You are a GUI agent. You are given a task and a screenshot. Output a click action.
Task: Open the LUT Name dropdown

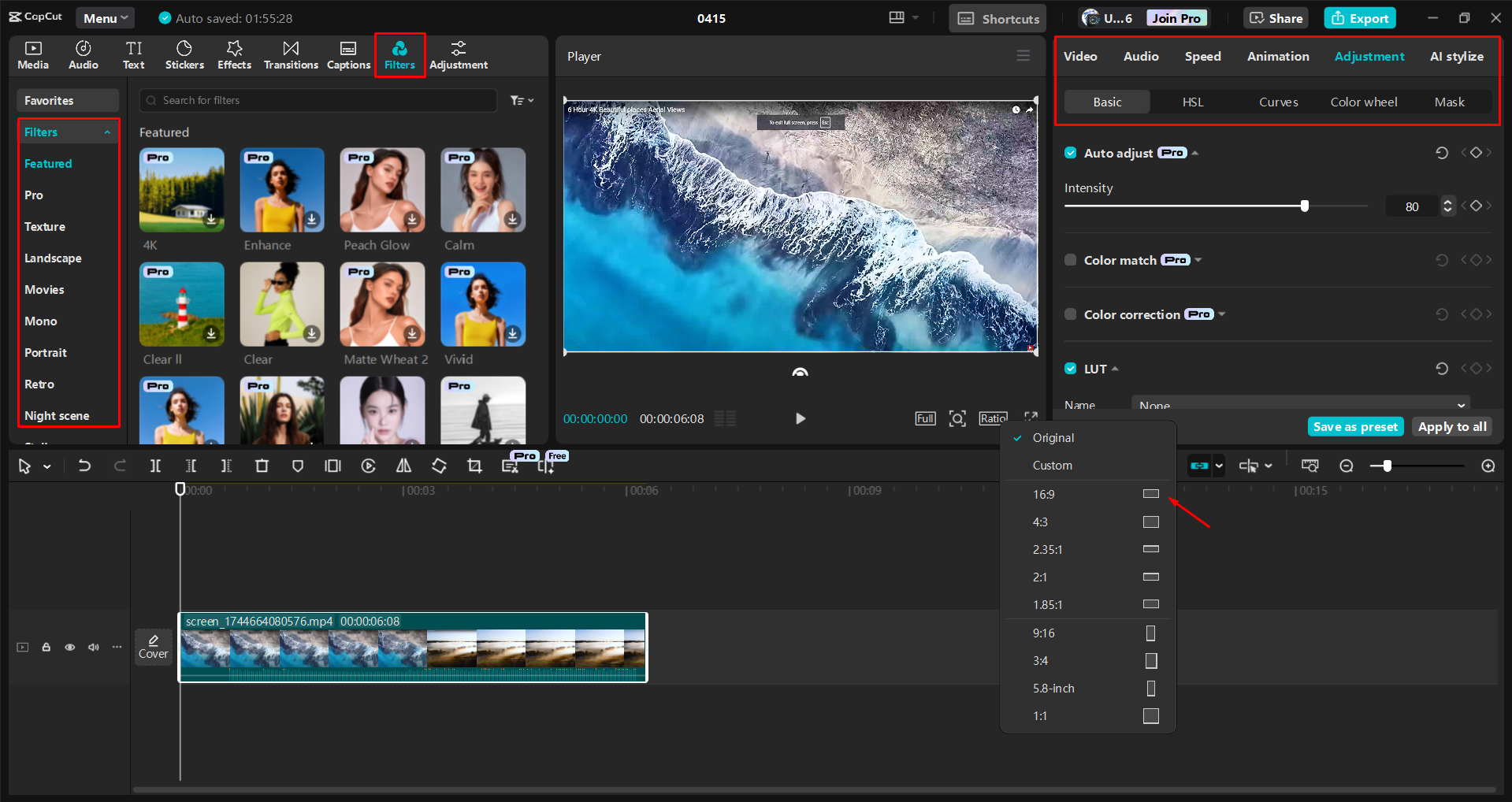pos(1300,404)
